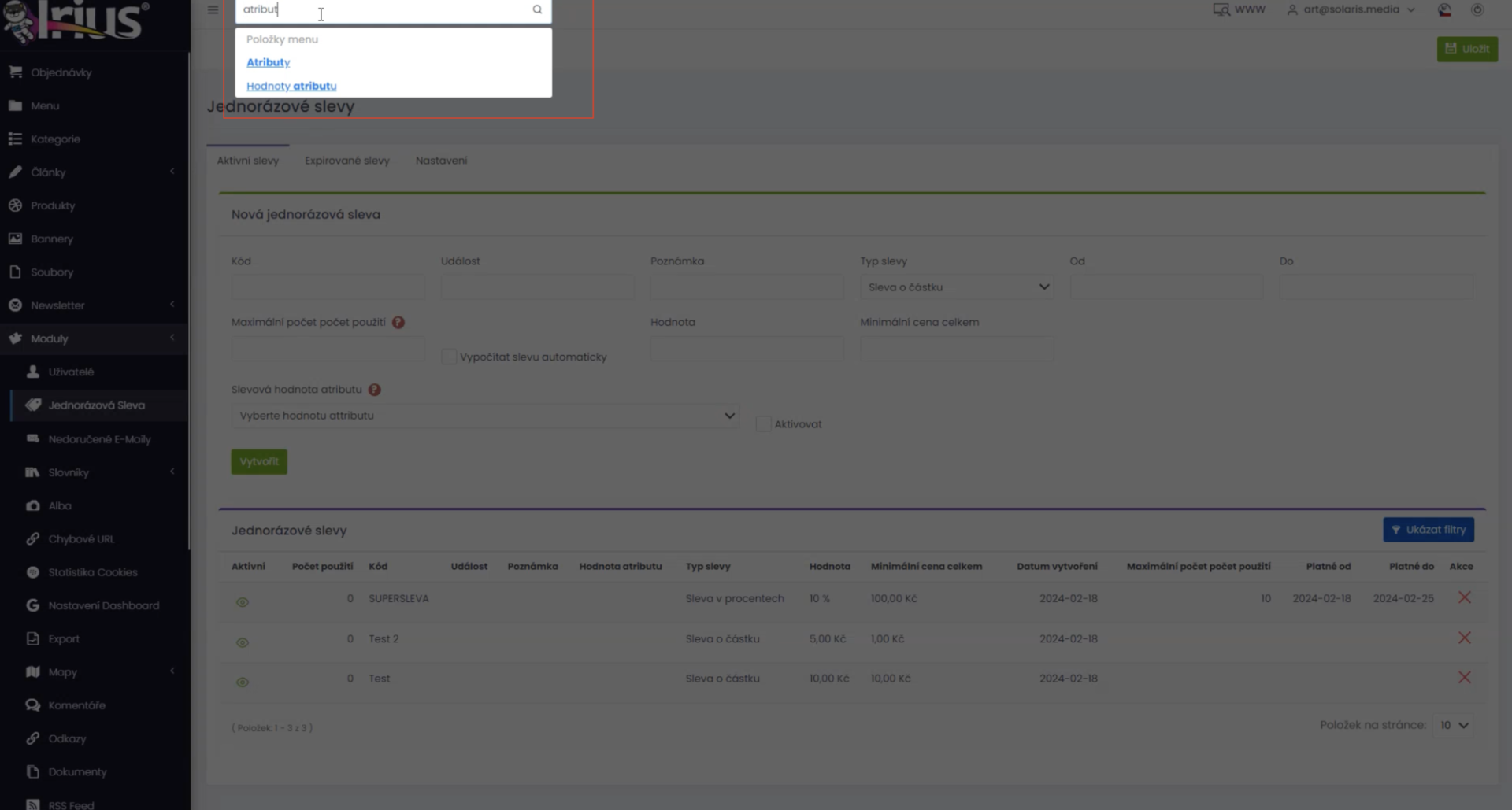Open the Nastavení tab
This screenshot has width=1512, height=810.
441,161
